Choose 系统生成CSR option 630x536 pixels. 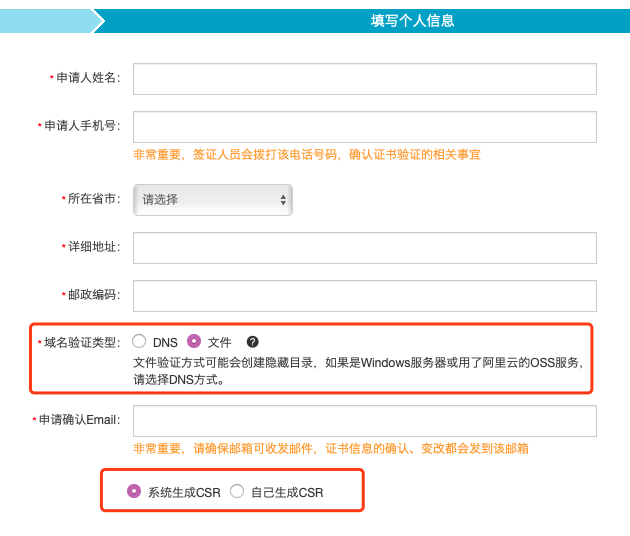133,491
